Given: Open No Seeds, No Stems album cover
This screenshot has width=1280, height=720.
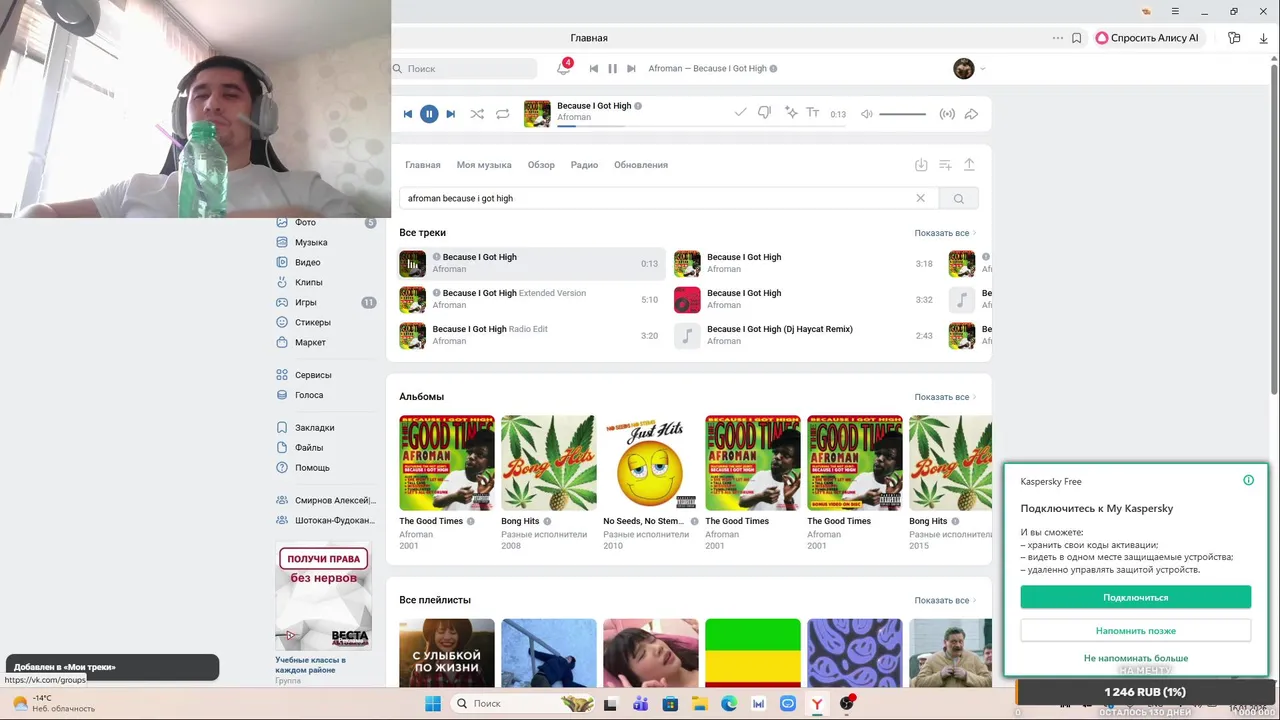Looking at the screenshot, I should point(651,463).
